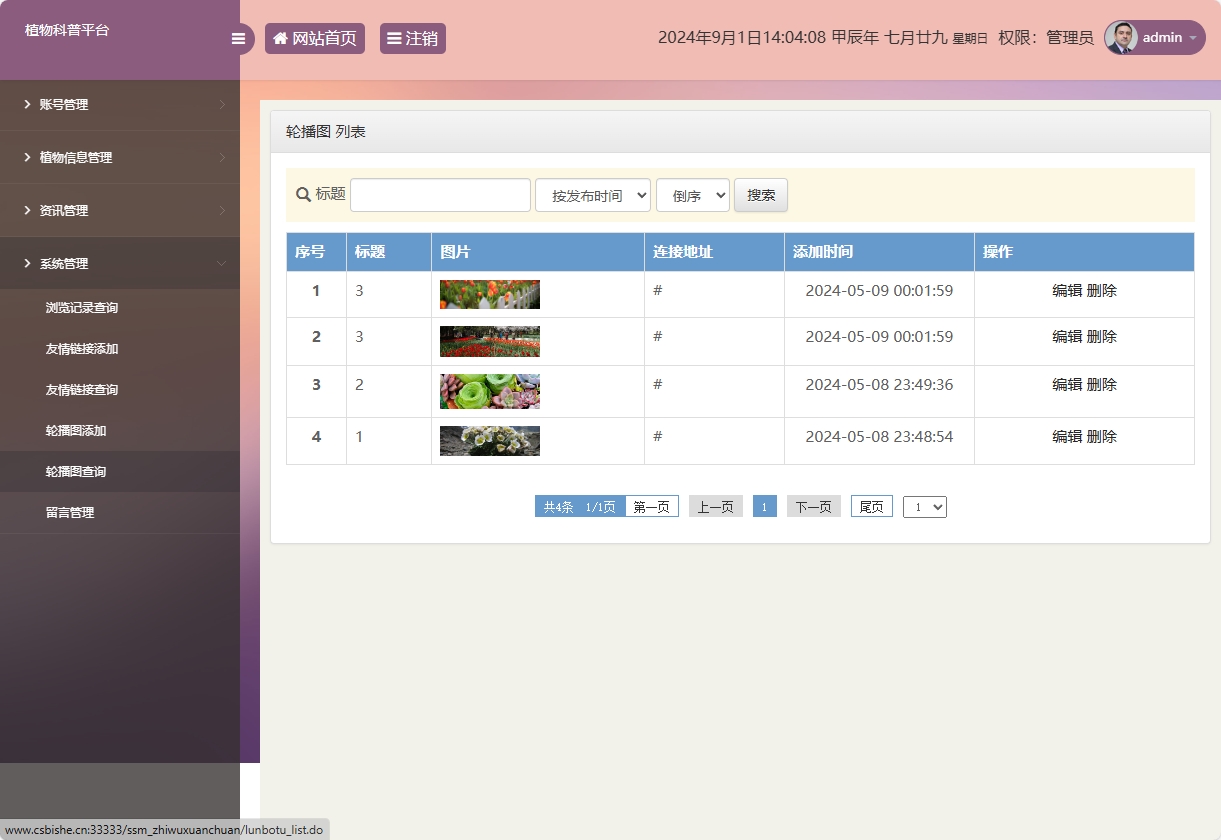
Task: Open the admin user dropdown caret
Action: [1192, 38]
